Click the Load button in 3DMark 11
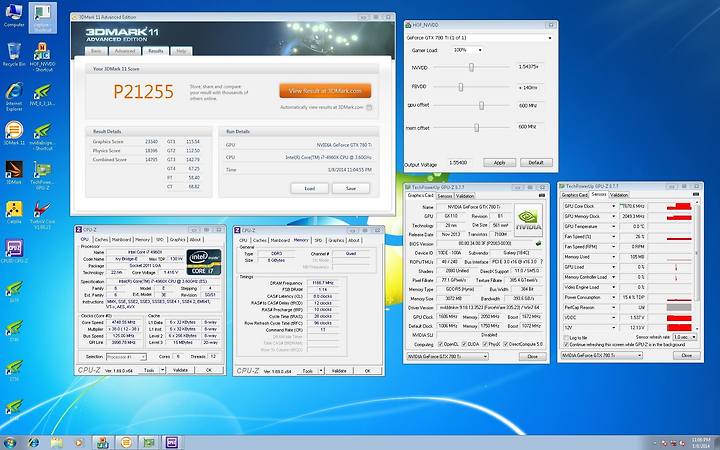The width and height of the screenshot is (720, 450). point(309,188)
